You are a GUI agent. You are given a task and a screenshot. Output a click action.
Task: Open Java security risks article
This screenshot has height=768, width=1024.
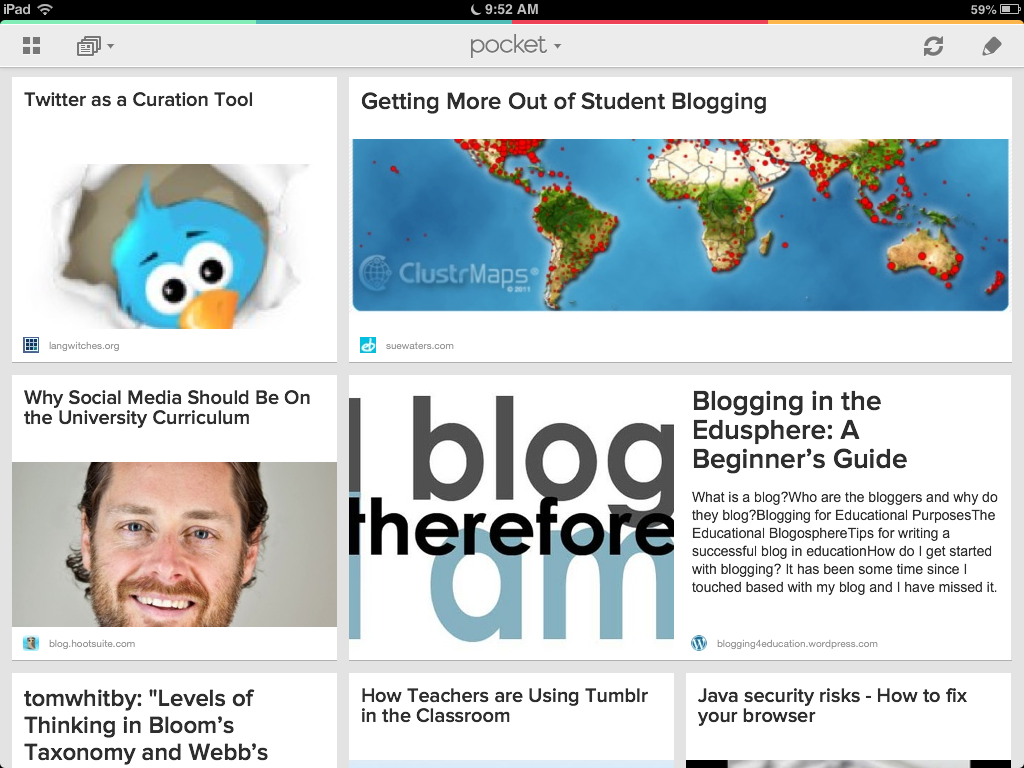832,705
